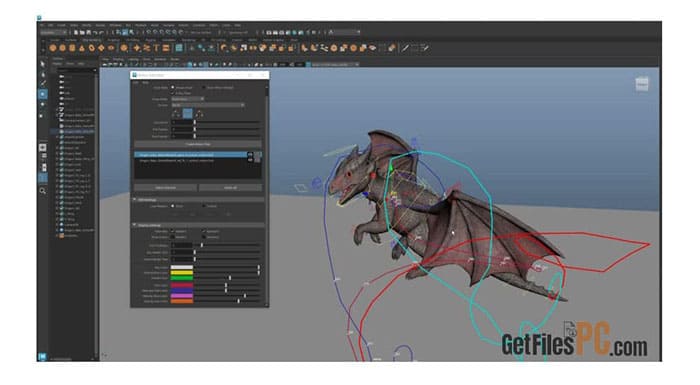Click the pink color swatch

point(182,296)
